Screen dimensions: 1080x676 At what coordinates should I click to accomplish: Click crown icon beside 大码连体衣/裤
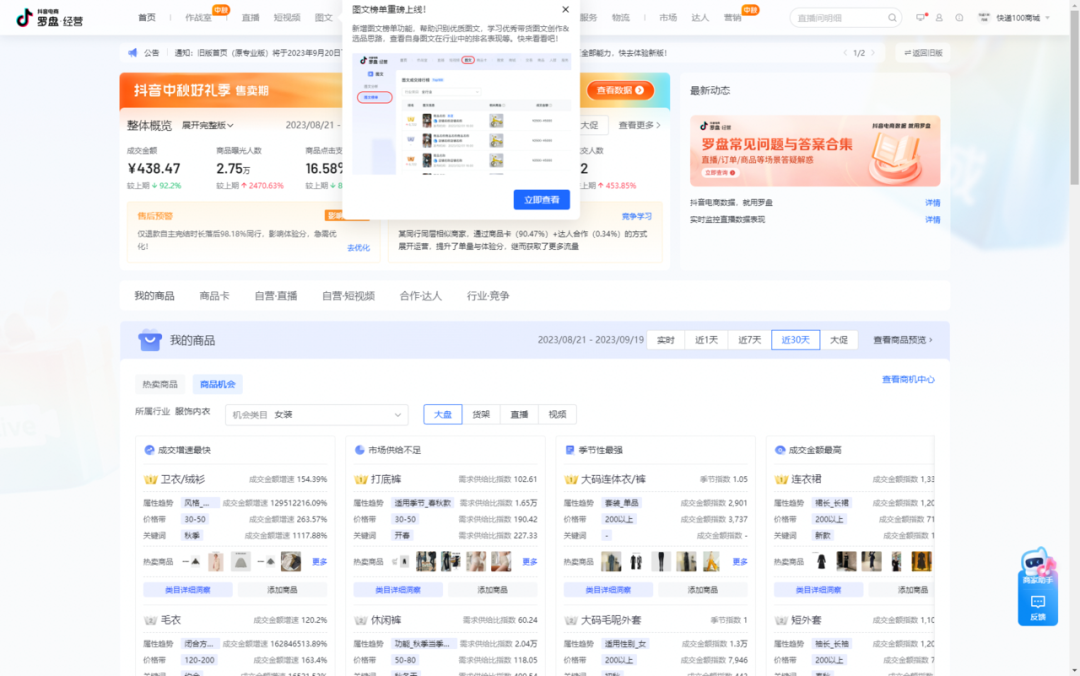(x=570, y=479)
